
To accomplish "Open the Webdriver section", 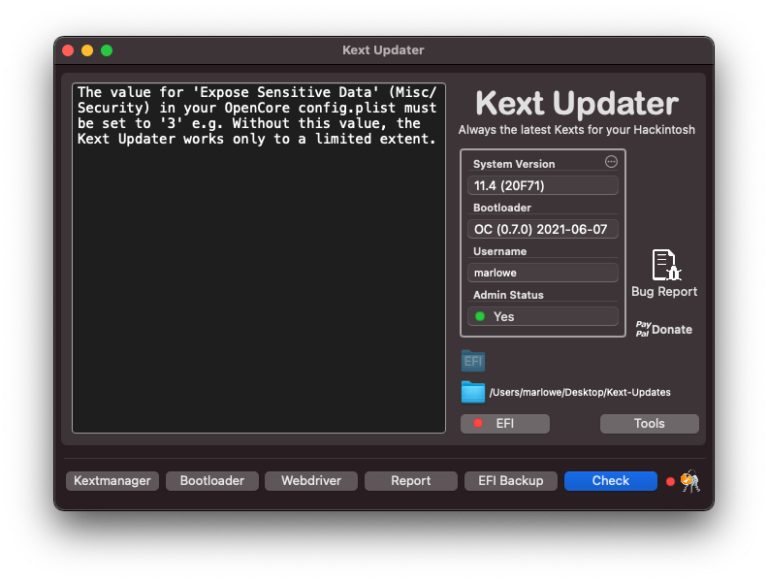I will (x=311, y=481).
